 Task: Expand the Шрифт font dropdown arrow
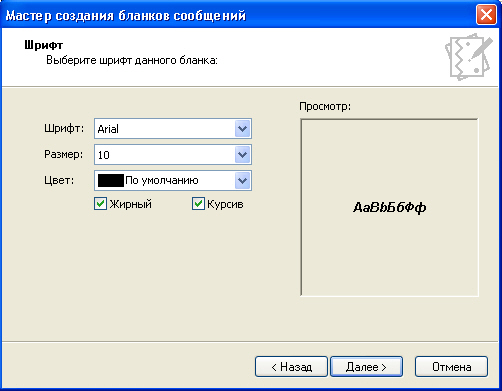tap(242, 129)
